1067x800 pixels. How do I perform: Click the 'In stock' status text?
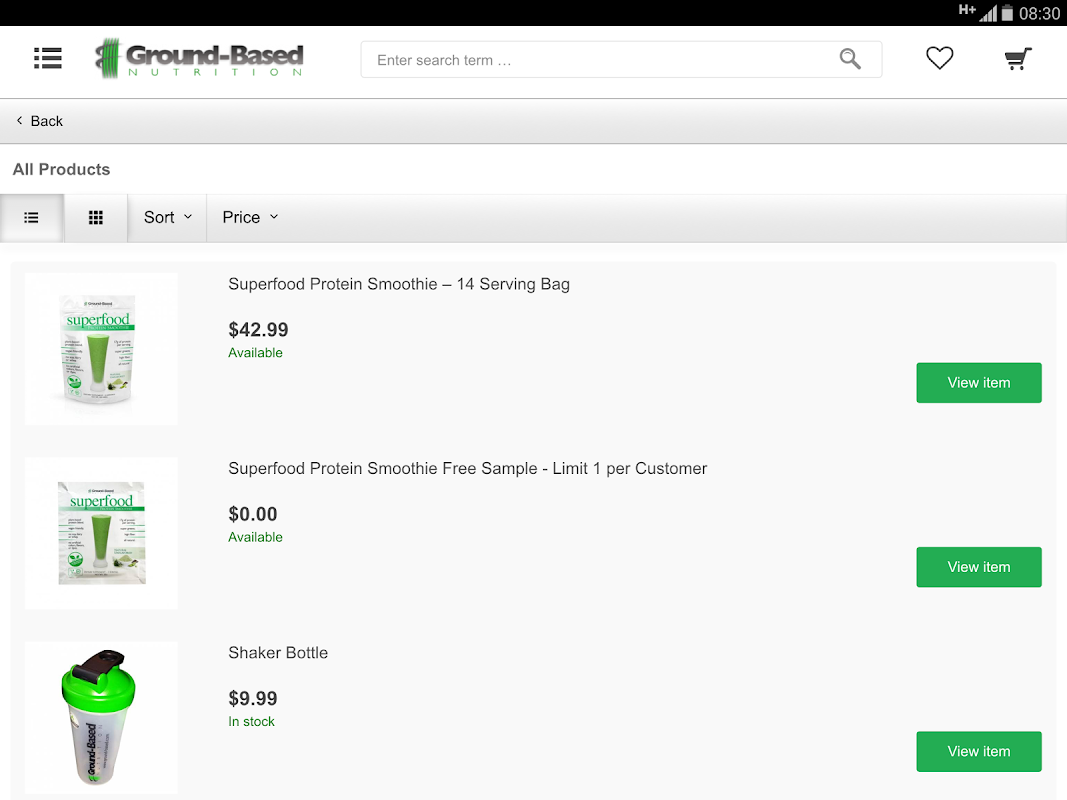[x=251, y=722]
